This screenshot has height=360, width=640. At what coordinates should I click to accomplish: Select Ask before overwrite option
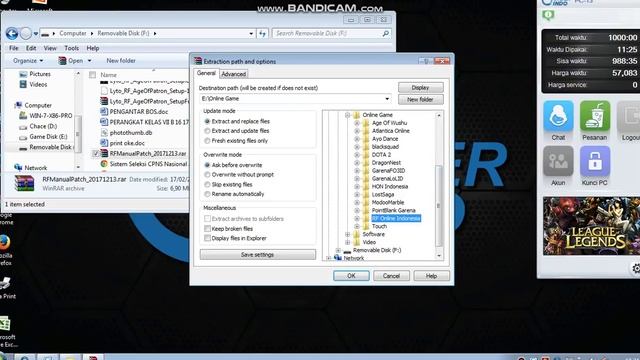(x=207, y=165)
